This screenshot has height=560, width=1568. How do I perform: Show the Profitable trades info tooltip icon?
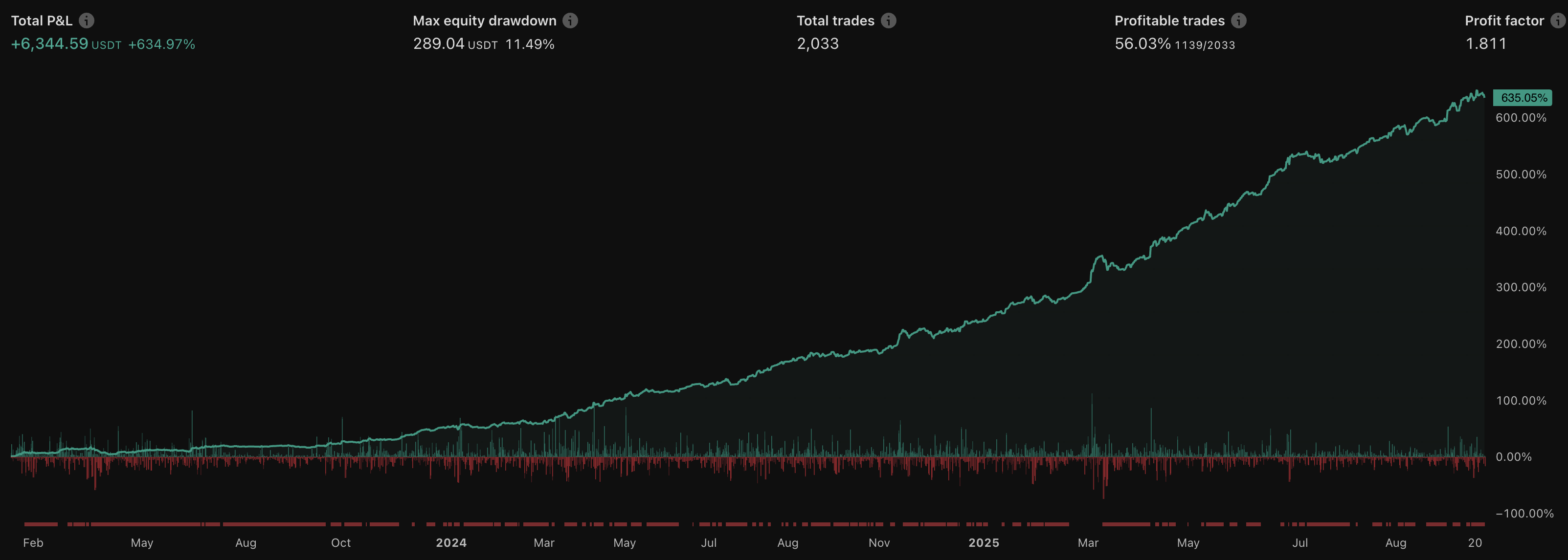(1239, 21)
